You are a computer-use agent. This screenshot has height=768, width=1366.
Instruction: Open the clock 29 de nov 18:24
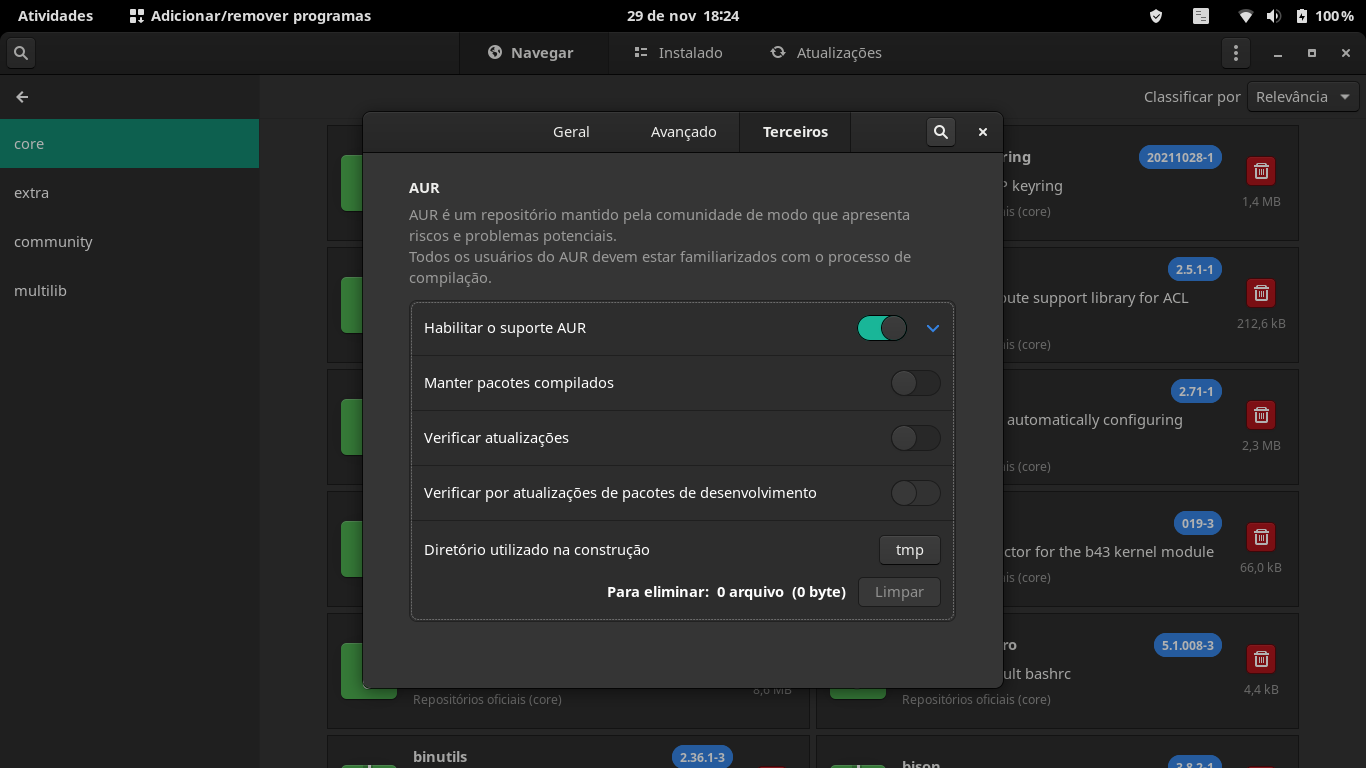[x=683, y=16]
